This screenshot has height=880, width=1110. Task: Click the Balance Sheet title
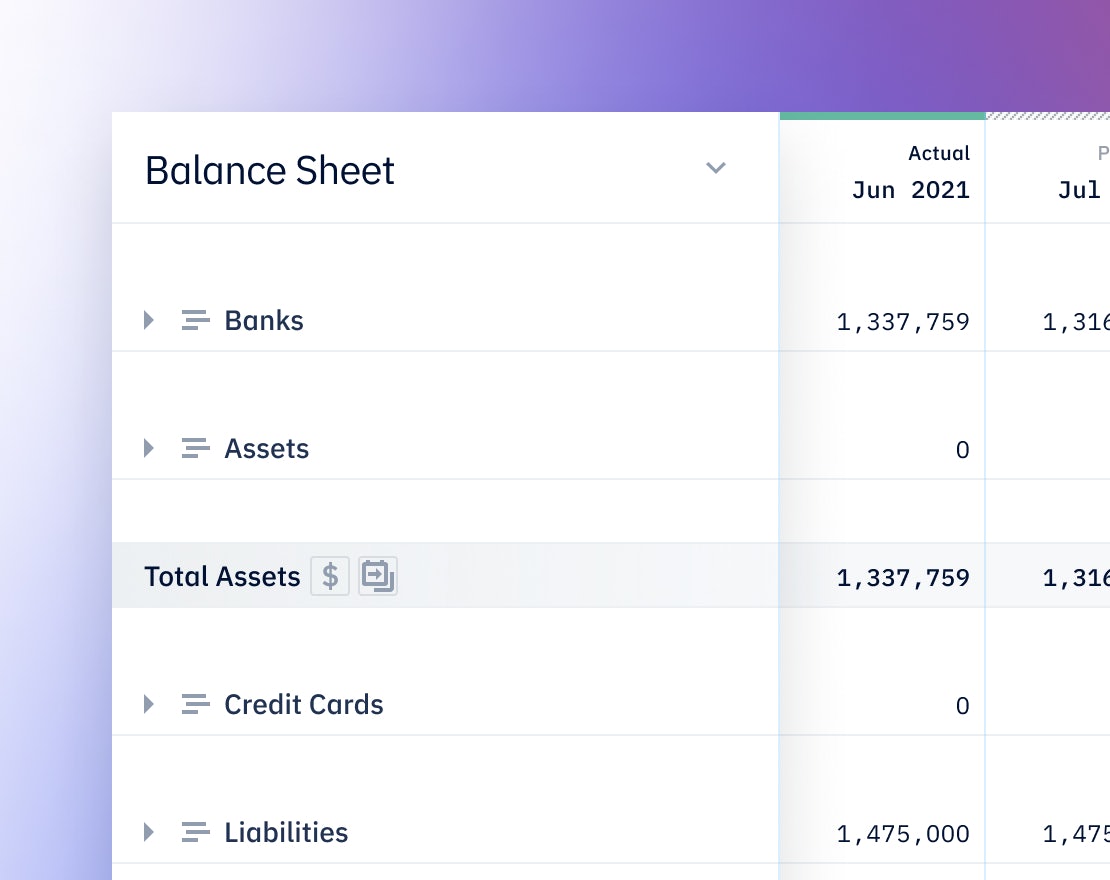(270, 171)
